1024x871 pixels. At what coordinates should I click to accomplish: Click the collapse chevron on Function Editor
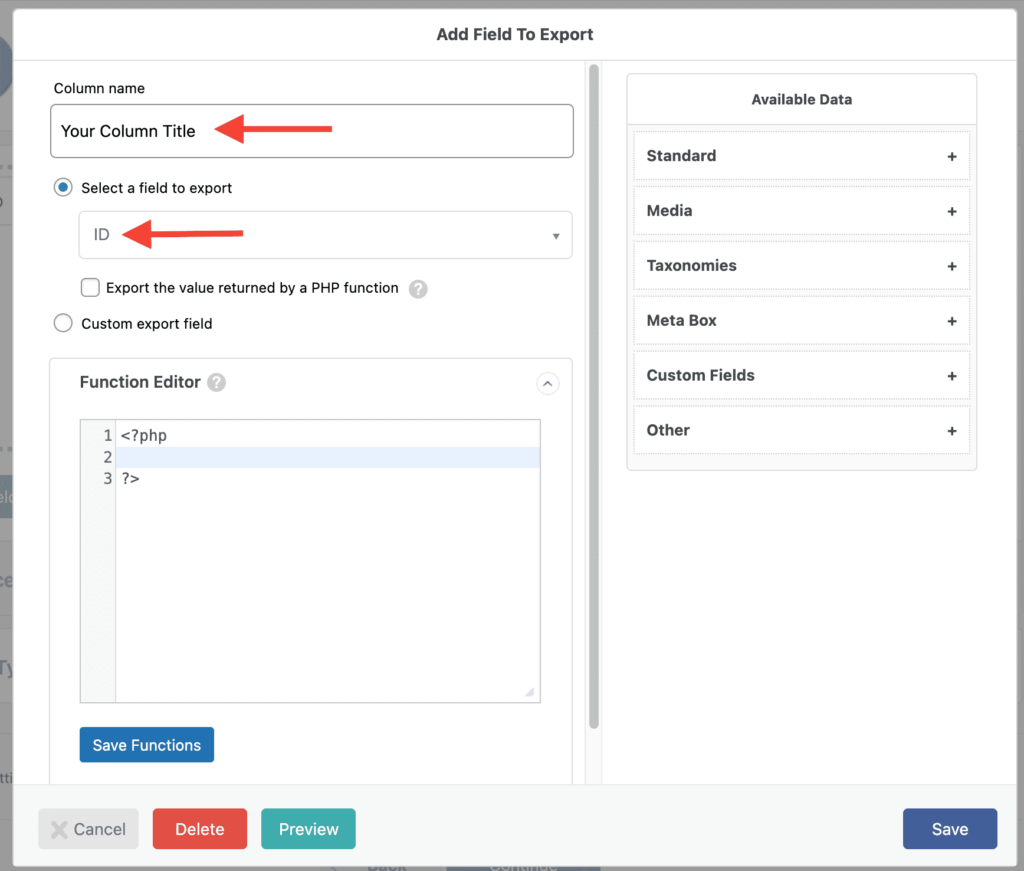[x=547, y=383]
